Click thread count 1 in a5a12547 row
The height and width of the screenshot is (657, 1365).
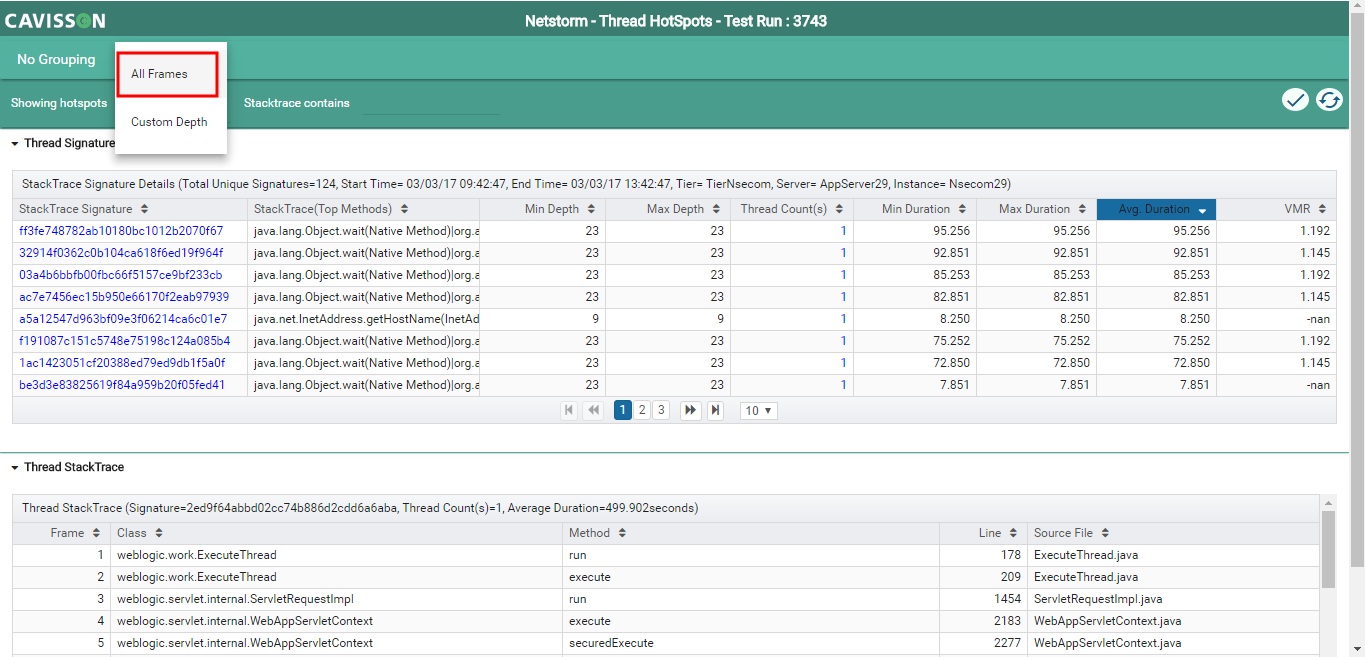click(843, 319)
